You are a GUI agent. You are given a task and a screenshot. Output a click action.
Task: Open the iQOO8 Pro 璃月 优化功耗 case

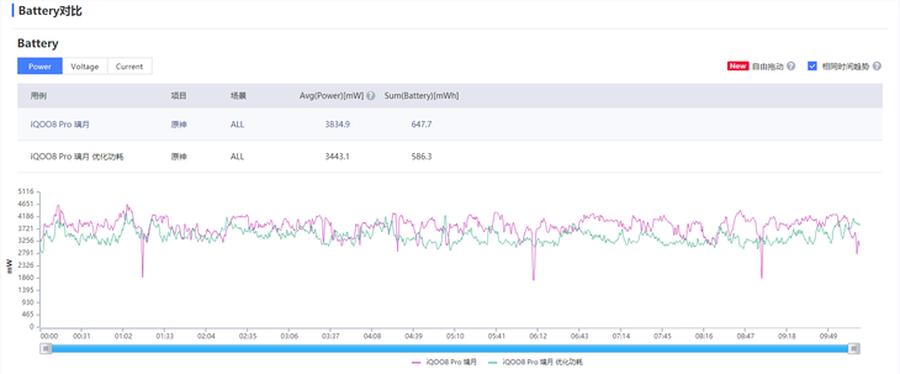(x=77, y=156)
